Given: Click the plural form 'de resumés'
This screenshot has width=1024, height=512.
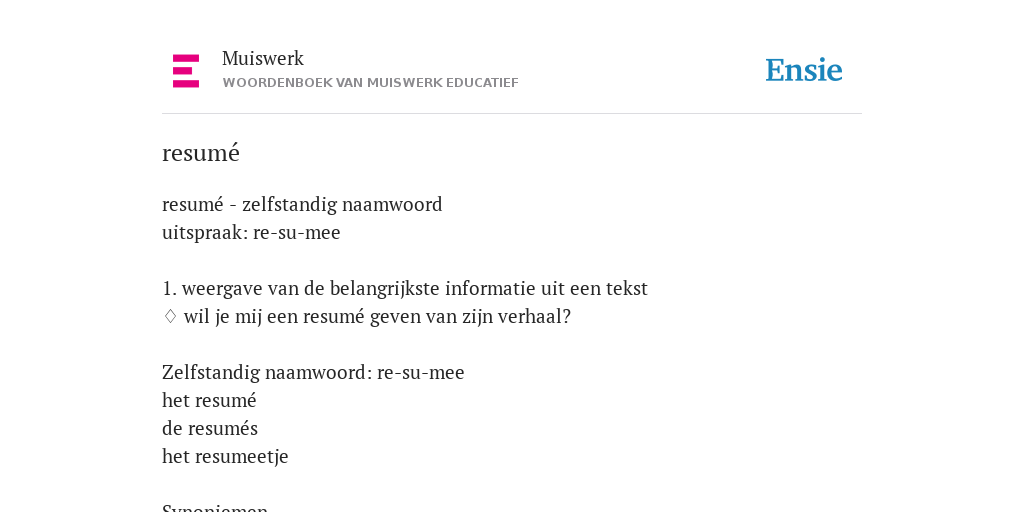Looking at the screenshot, I should tap(210, 428).
